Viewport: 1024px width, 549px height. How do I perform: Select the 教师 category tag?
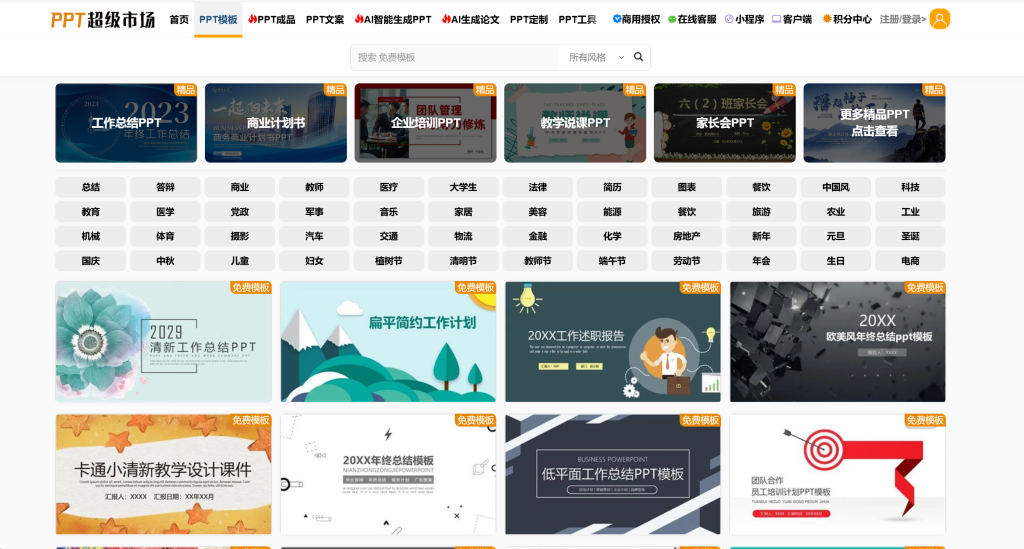click(314, 187)
